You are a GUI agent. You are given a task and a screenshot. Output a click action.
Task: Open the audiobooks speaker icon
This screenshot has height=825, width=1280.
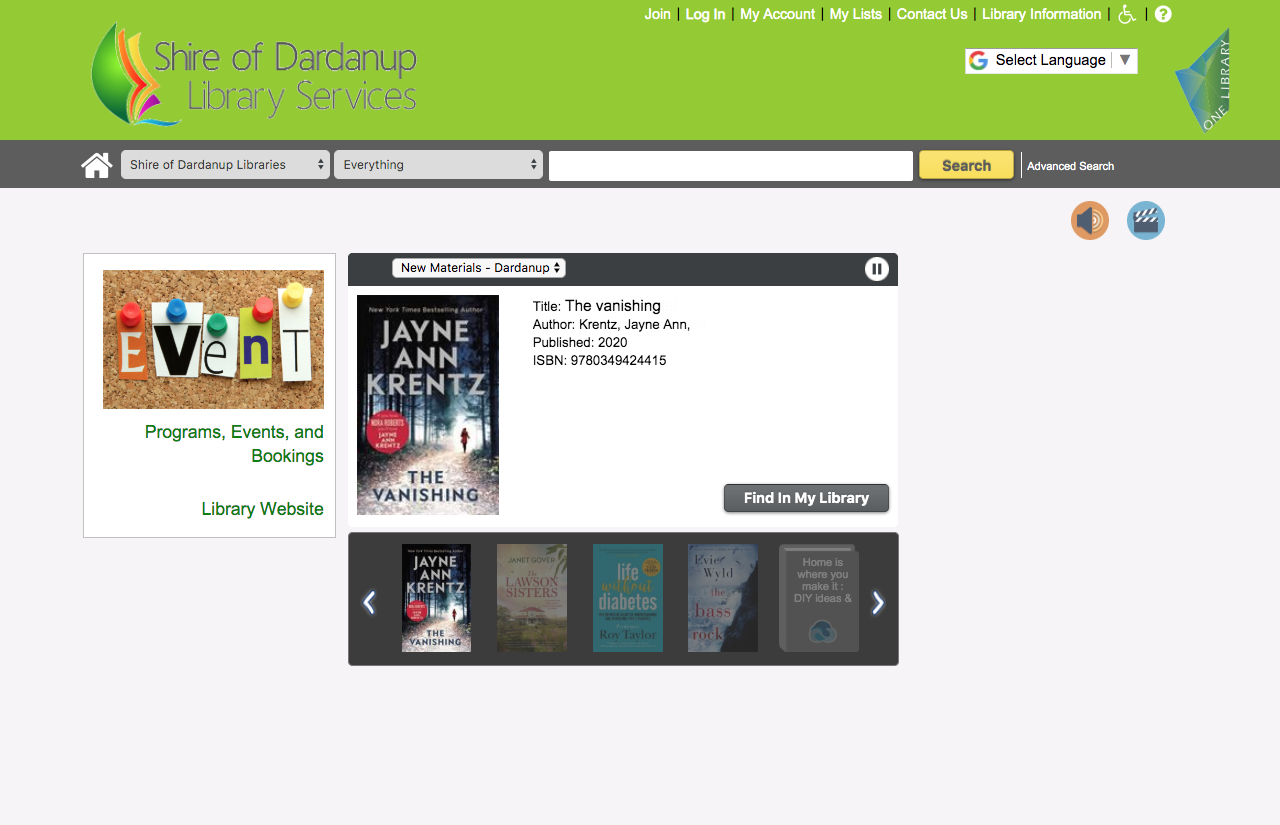click(1090, 221)
